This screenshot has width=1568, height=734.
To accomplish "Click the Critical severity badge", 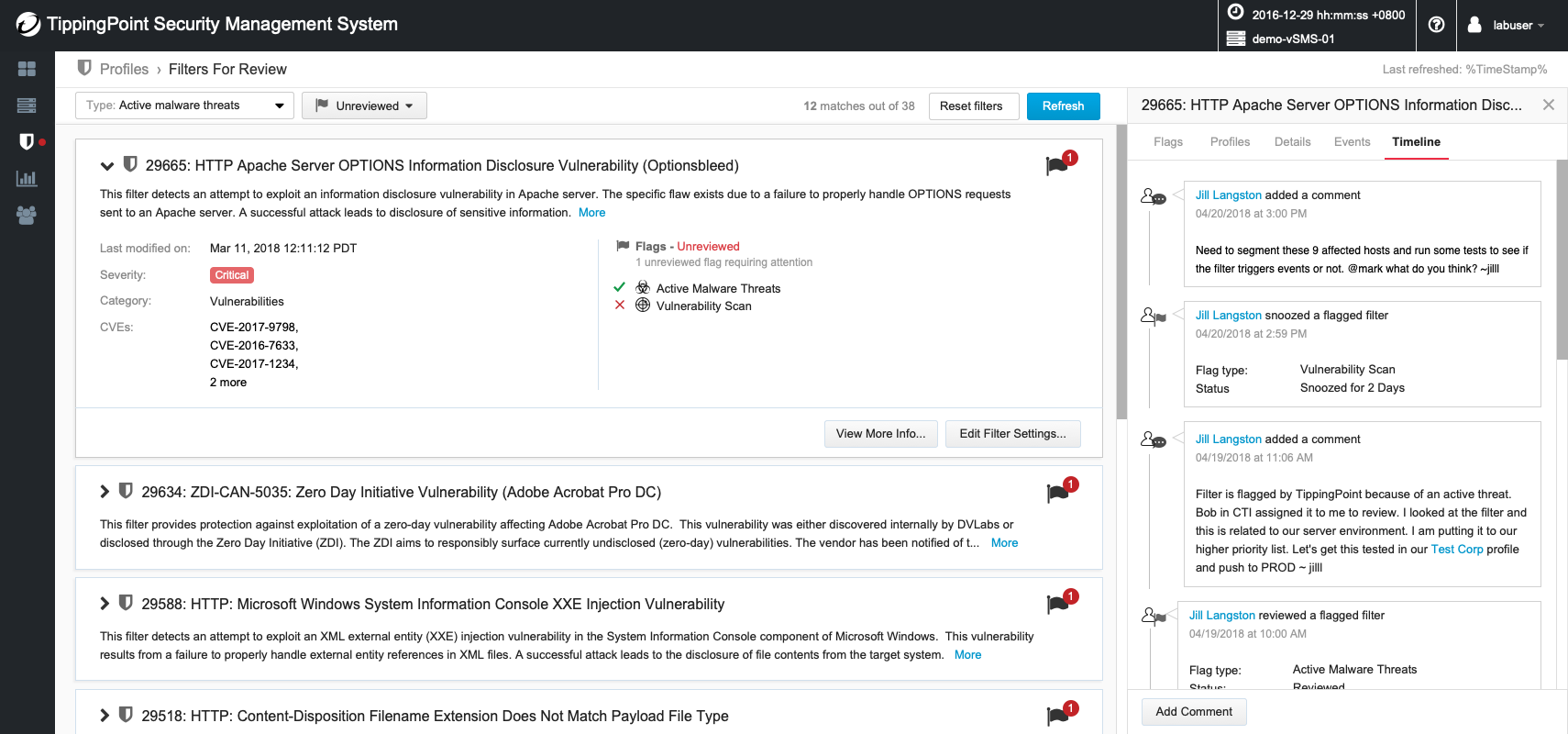I will click(232, 275).
